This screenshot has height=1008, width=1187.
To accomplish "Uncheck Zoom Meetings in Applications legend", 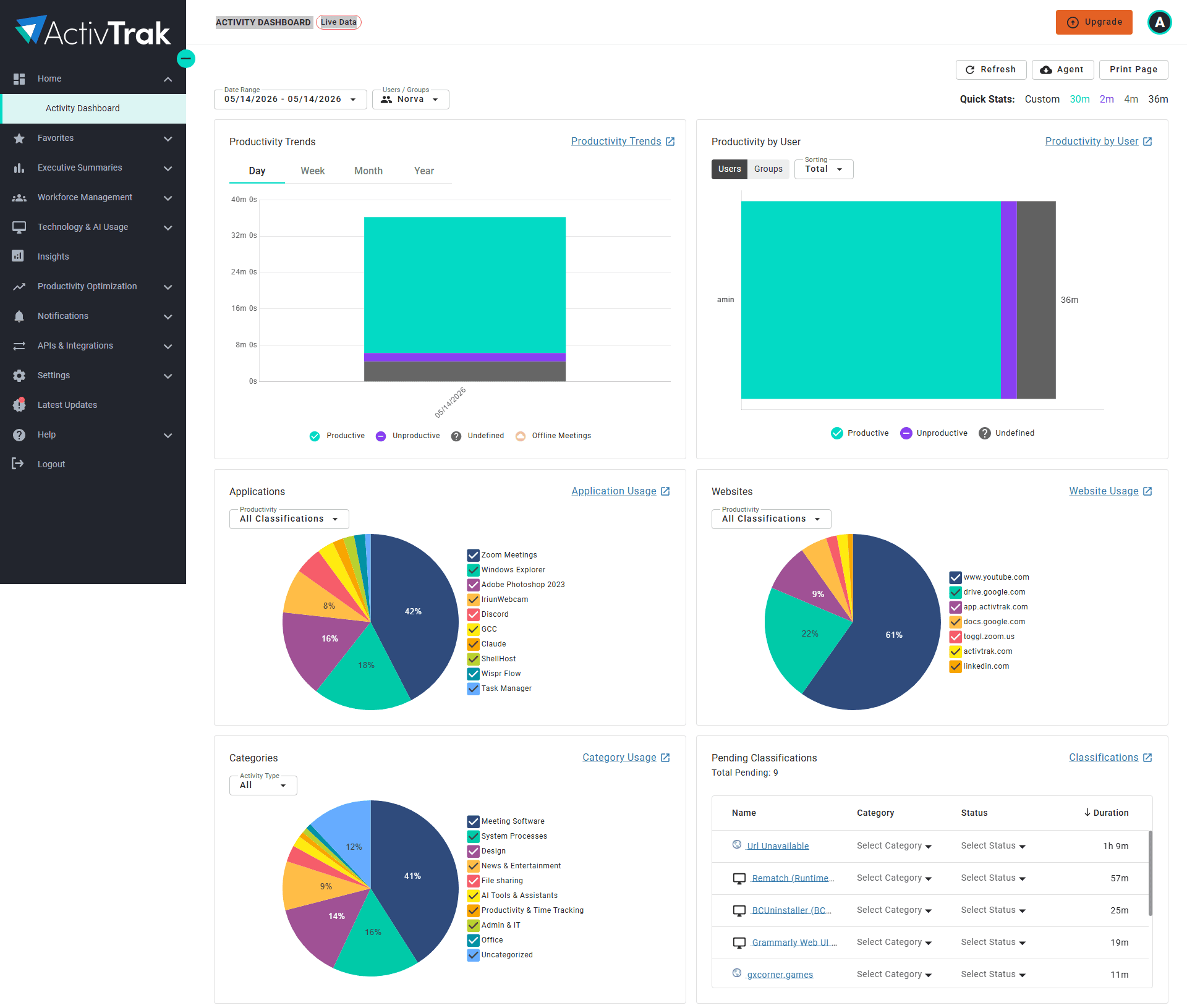I will pyautogui.click(x=474, y=555).
